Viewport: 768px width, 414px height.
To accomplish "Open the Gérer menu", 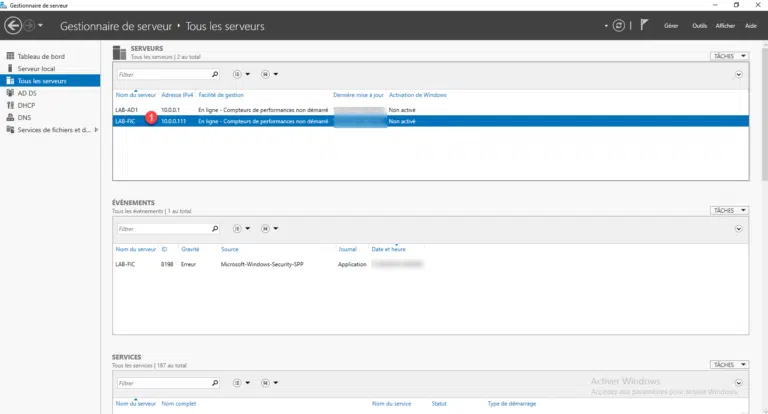I will tap(671, 25).
